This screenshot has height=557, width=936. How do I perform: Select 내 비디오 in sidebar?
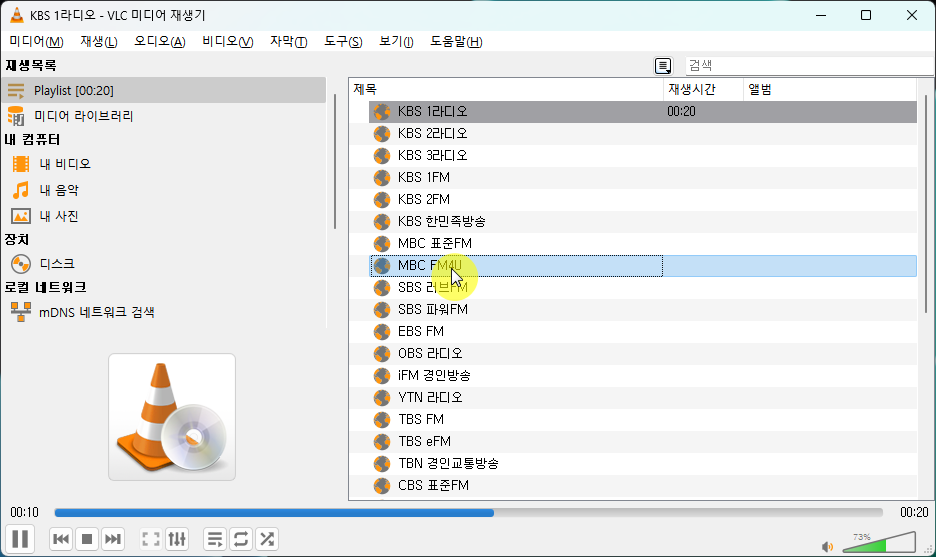(164, 164)
